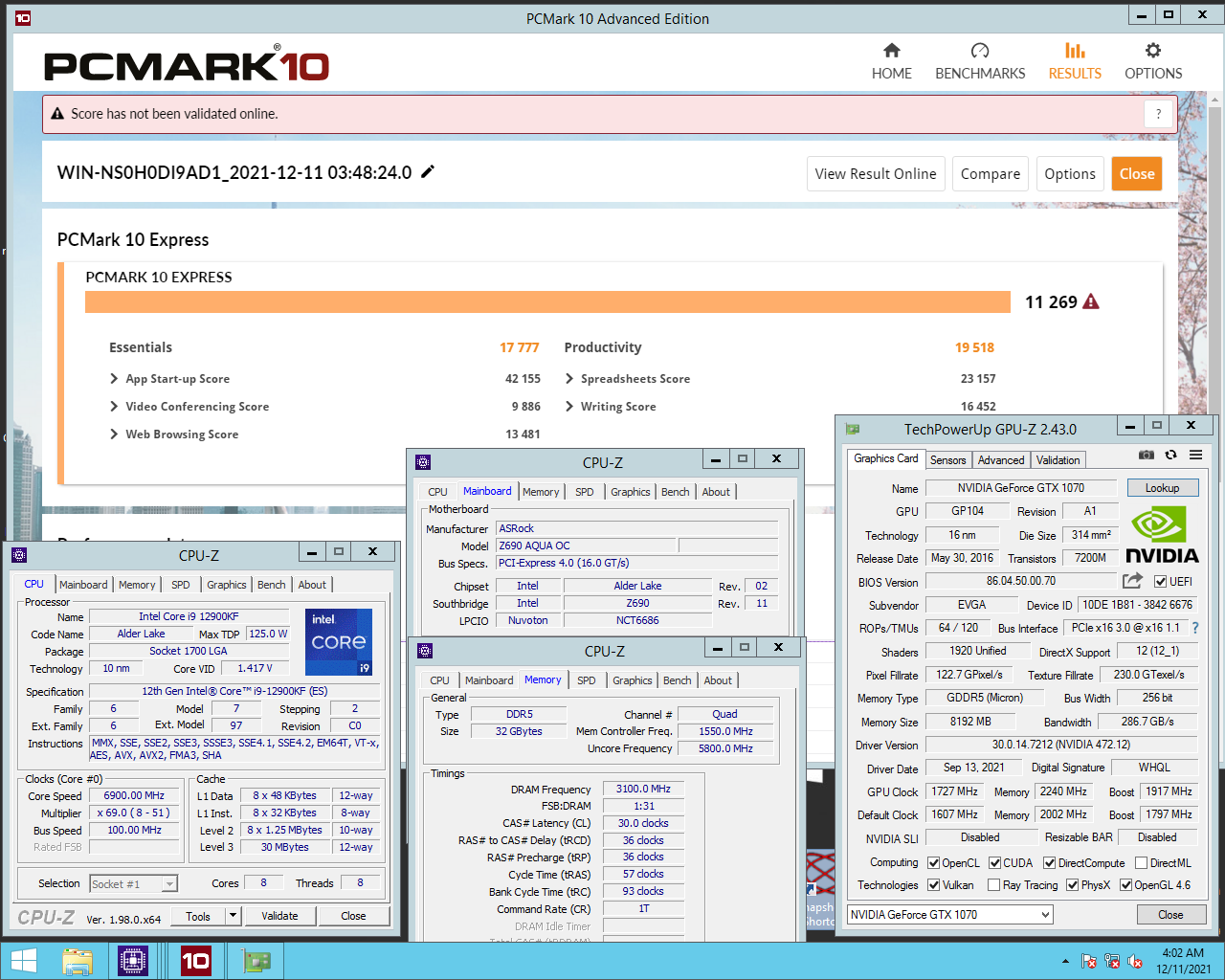Viewport: 1225px width, 980px height.
Task: Expand App Start-up Score details
Action: 114,379
